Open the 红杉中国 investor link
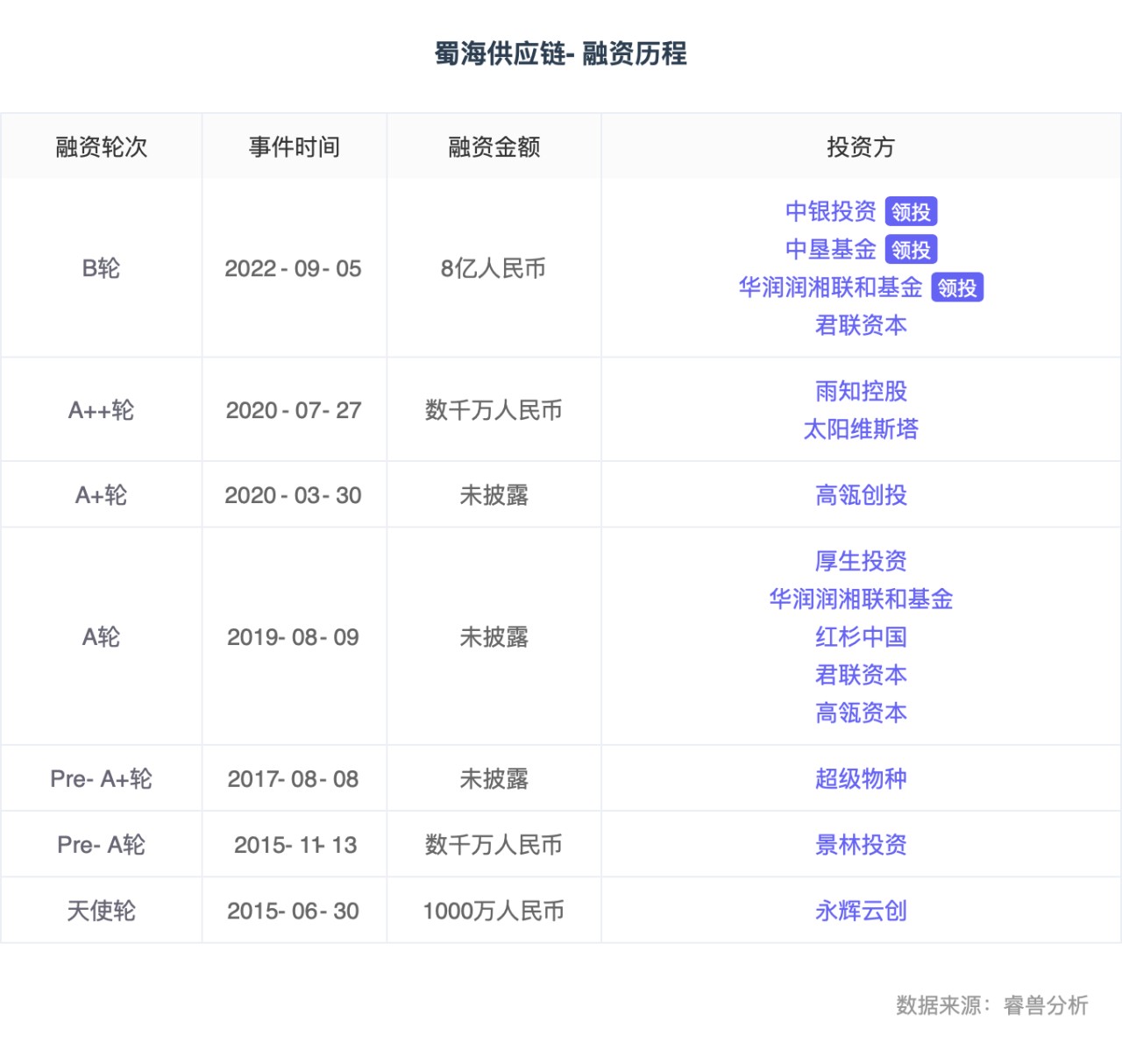The image size is (1122, 1064). click(861, 637)
